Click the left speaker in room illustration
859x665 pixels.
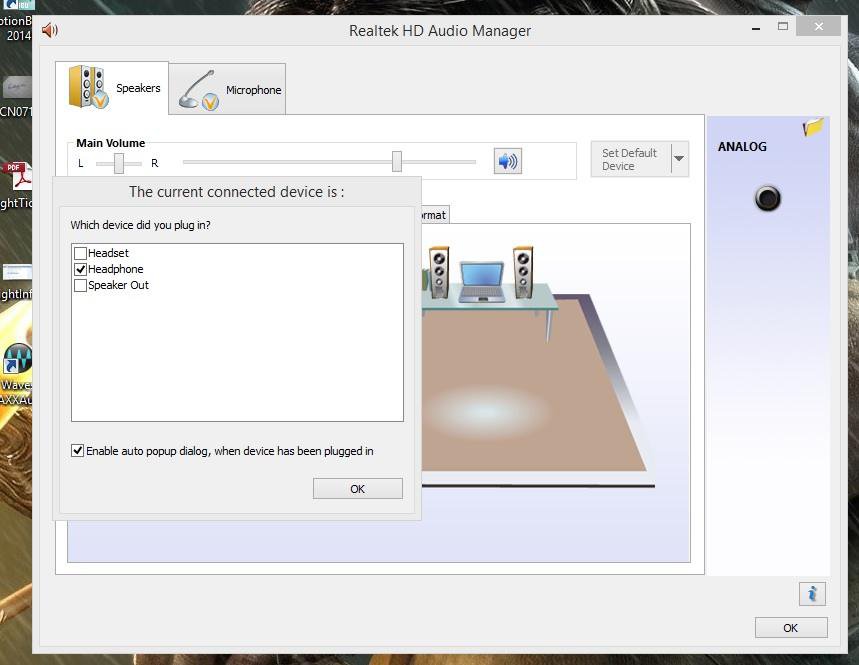click(x=439, y=272)
